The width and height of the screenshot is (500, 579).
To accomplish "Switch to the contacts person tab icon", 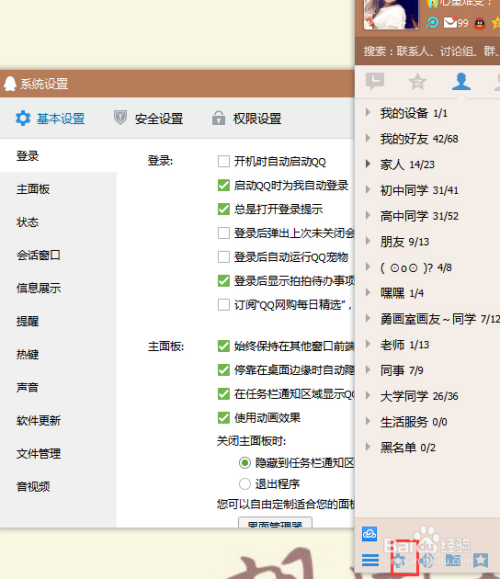I will 461,81.
